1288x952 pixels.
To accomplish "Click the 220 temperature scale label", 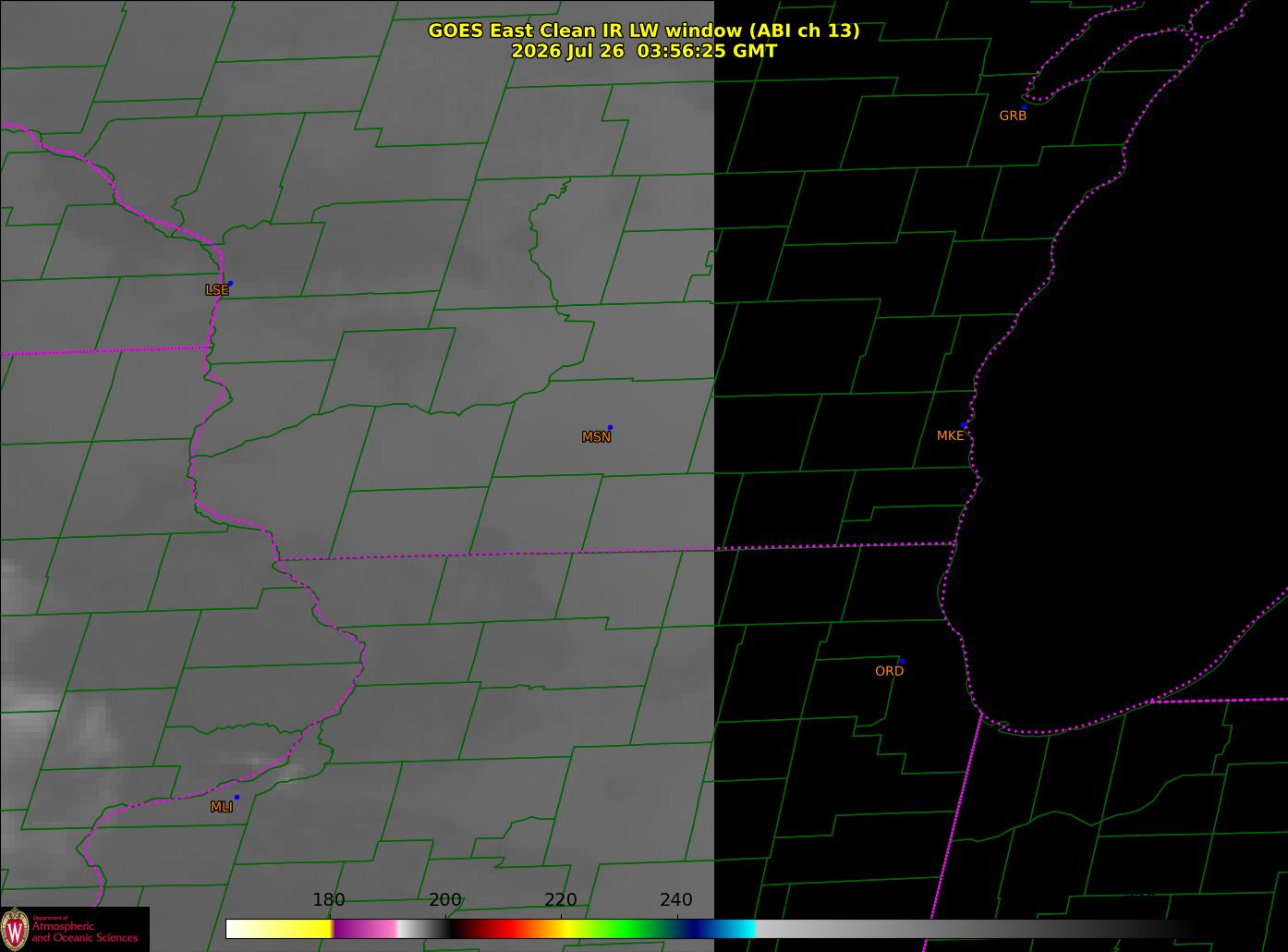I will pyautogui.click(x=561, y=900).
